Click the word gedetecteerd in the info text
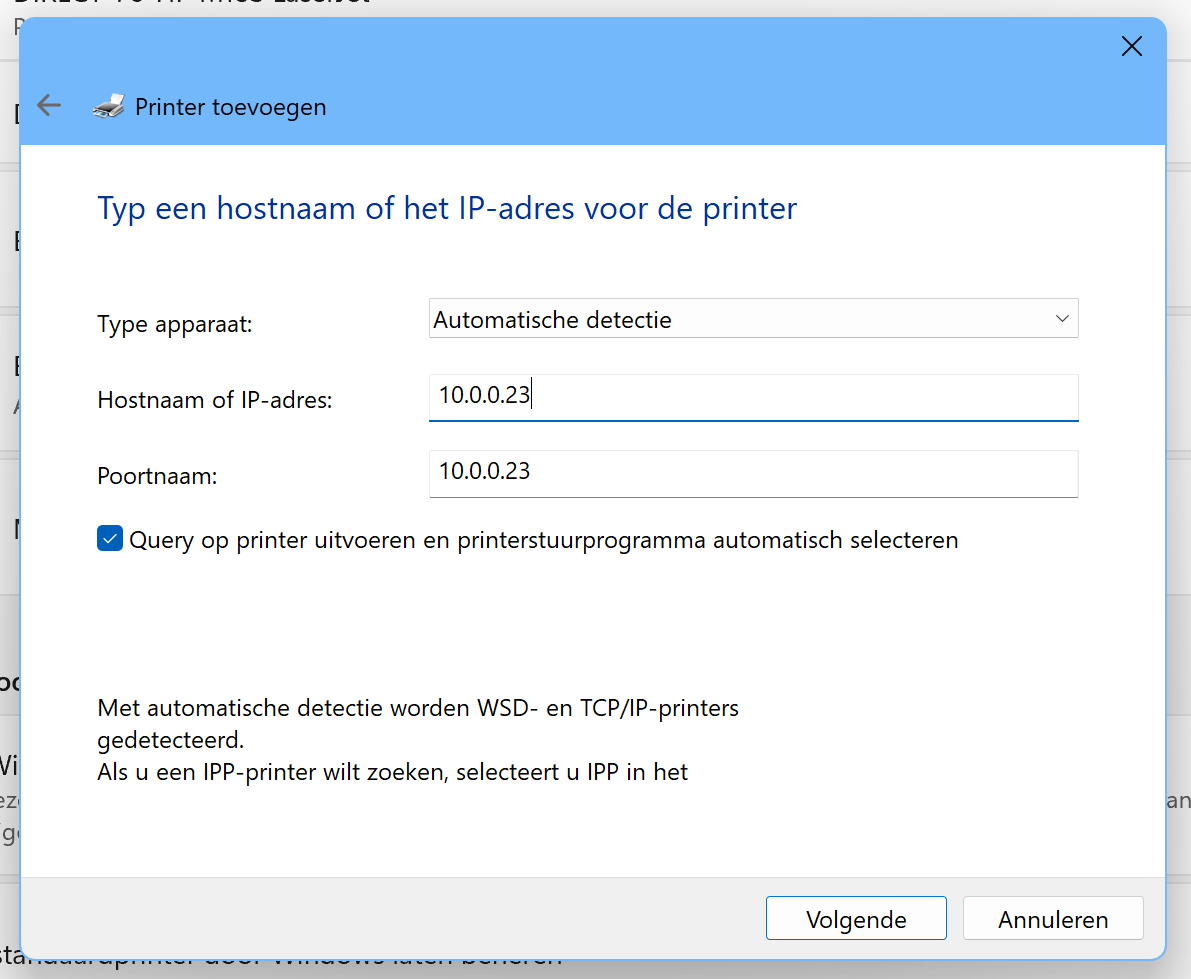Viewport: 1191px width, 979px height. (170, 741)
